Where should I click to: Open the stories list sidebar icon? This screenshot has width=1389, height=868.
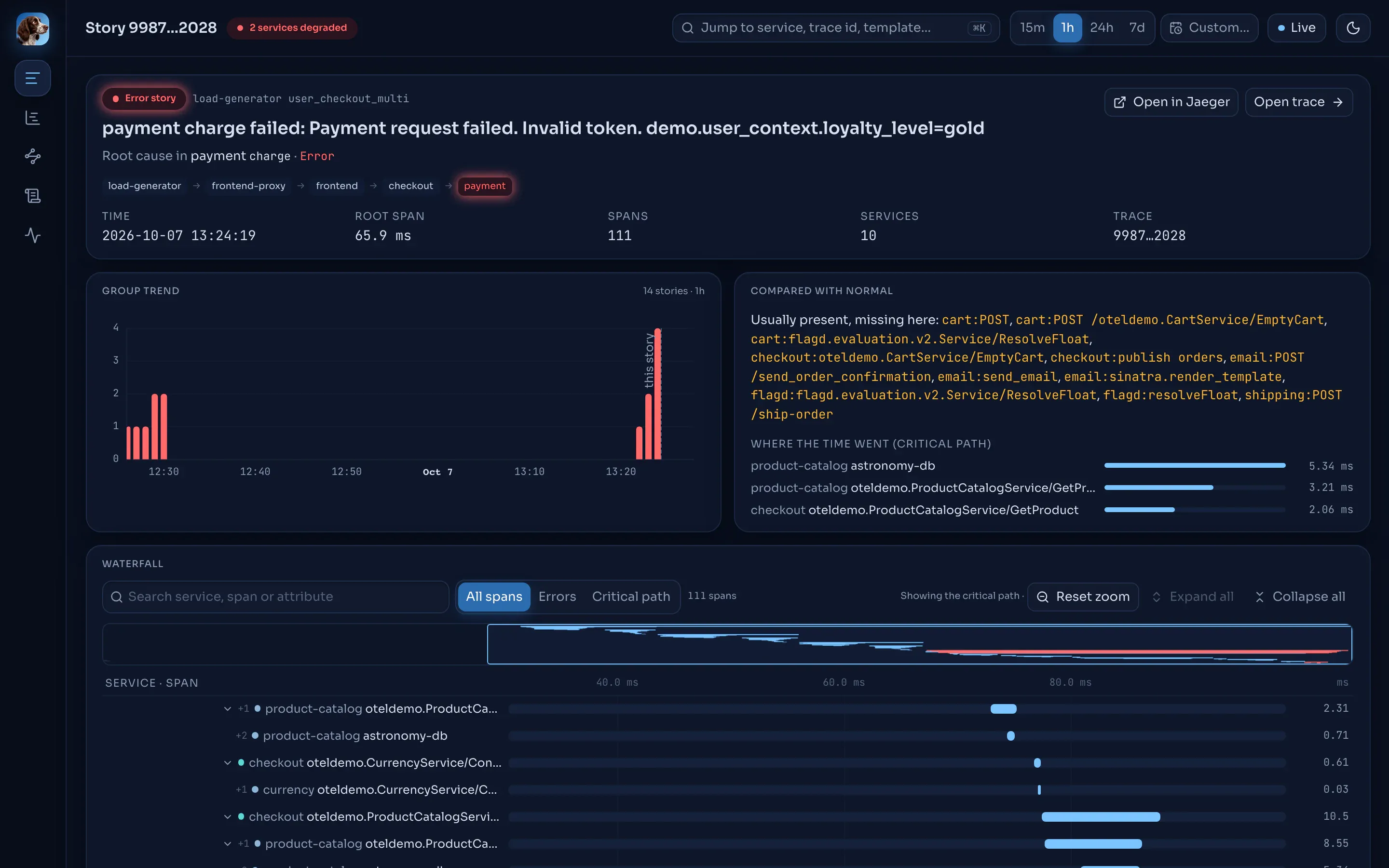tap(33, 78)
